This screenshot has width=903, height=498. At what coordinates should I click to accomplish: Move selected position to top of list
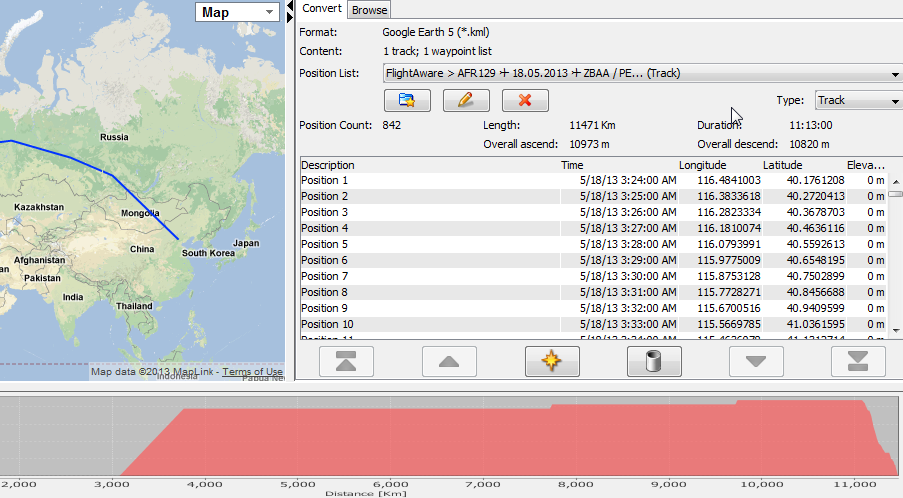[346, 362]
